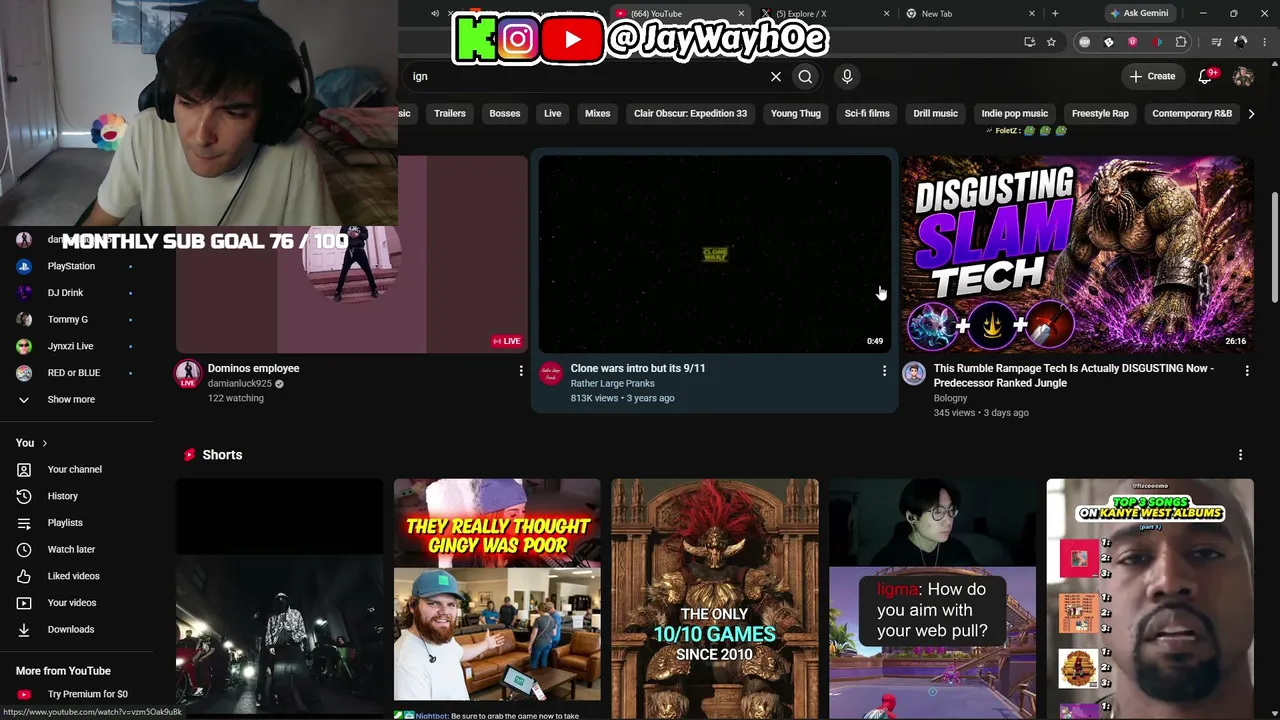Click the Downloads arrow icon
Viewport: 1280px width, 720px height.
24,630
